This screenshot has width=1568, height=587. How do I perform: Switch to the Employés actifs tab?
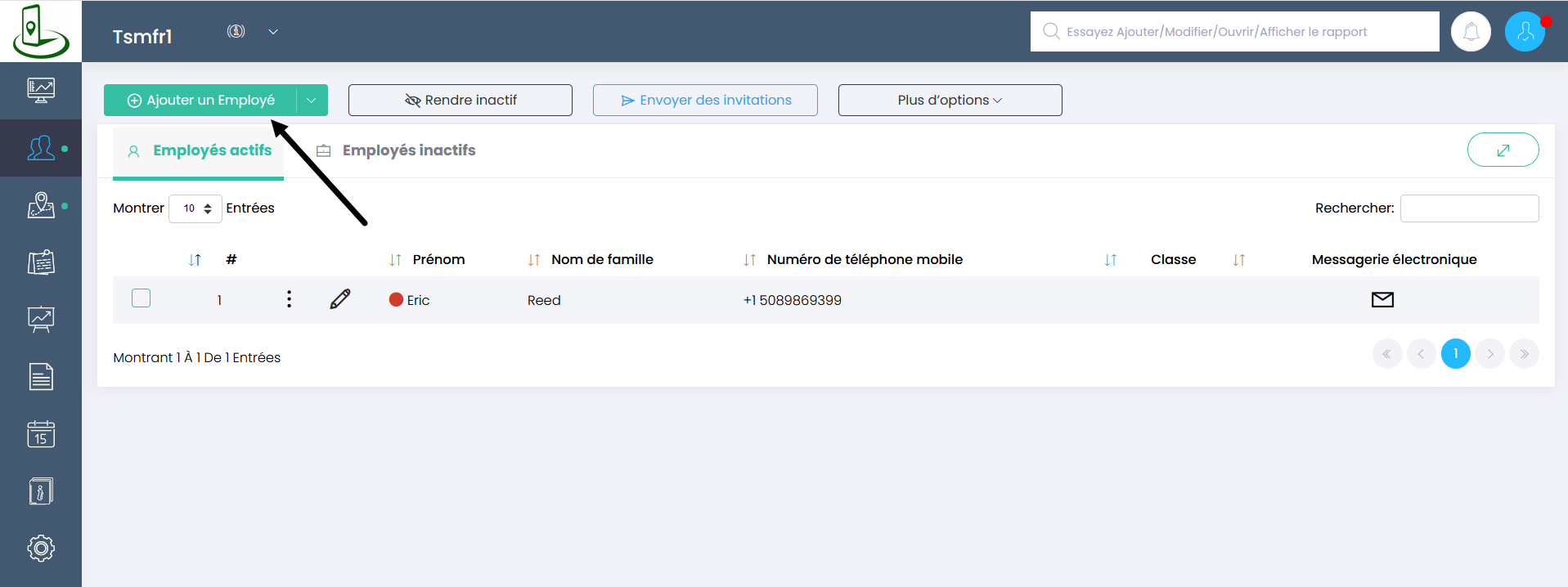click(199, 151)
